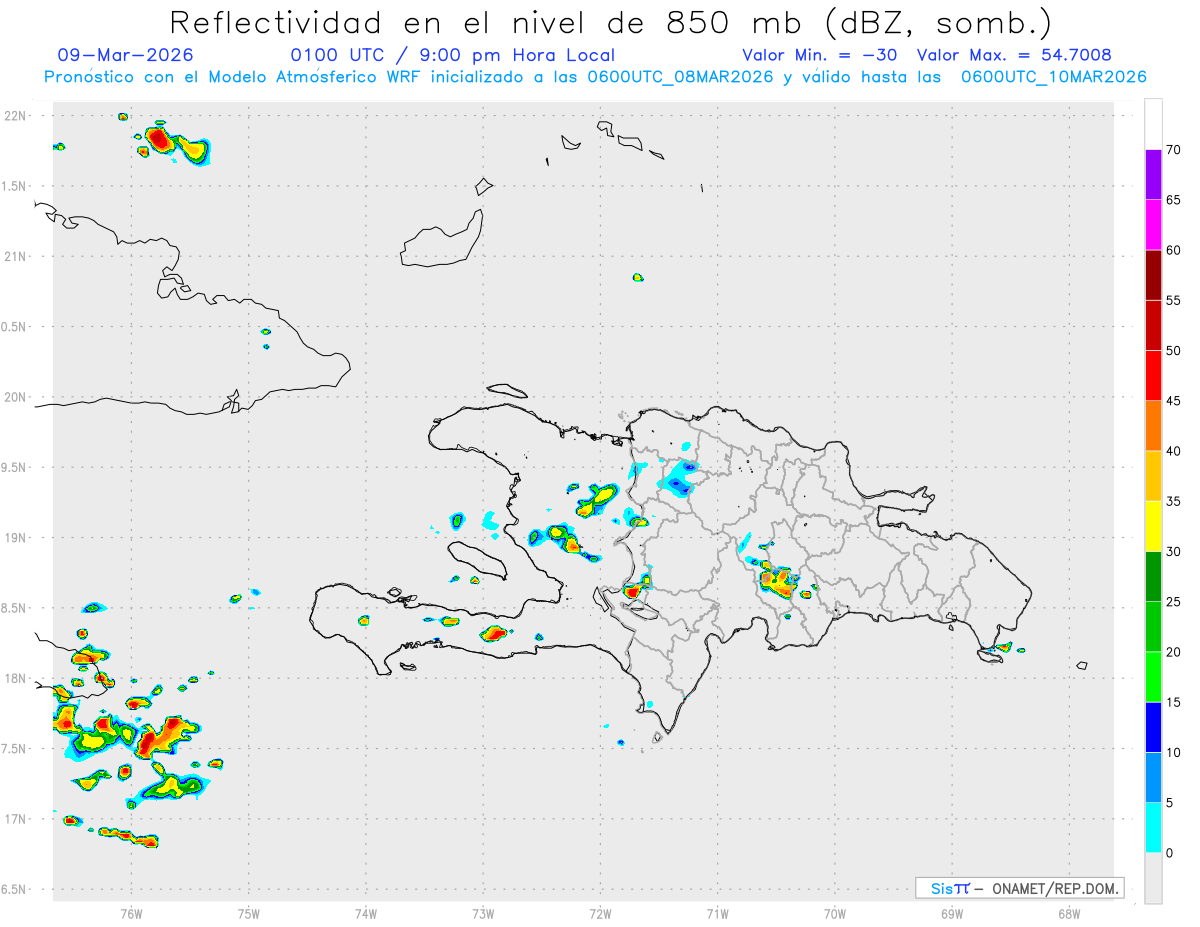Screen dimensions: 1200x927
Task: Pick the bright red 45–50 dBZ legend color
Action: [x=1153, y=376]
